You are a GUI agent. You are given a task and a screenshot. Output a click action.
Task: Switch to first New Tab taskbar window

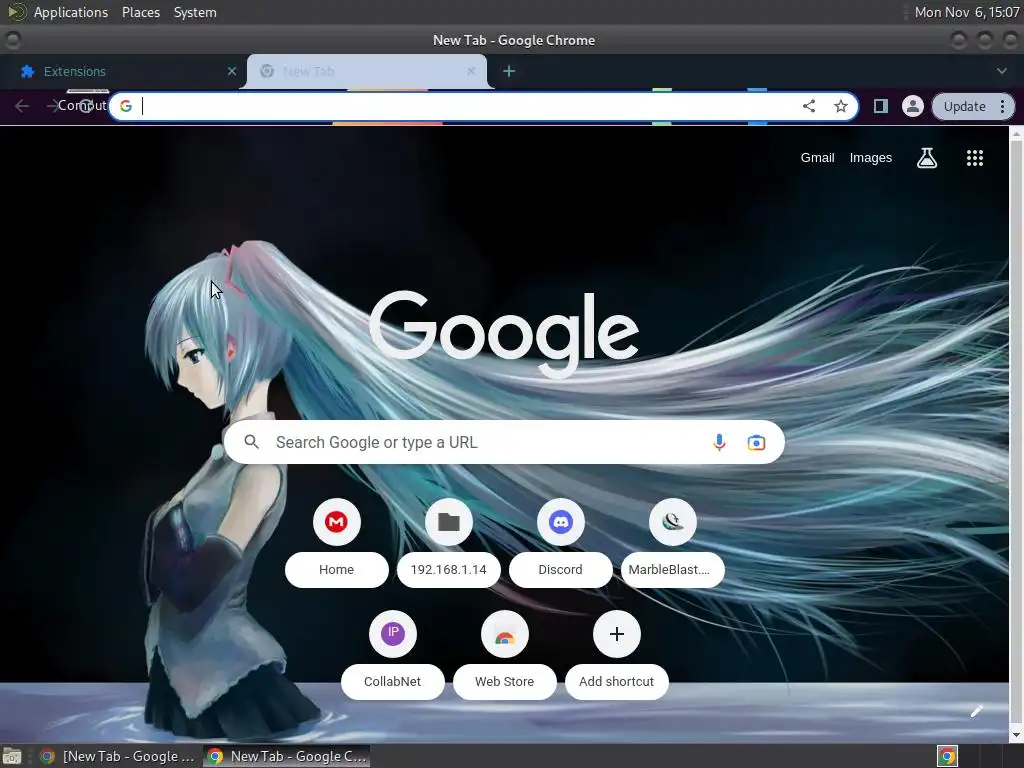tap(118, 756)
